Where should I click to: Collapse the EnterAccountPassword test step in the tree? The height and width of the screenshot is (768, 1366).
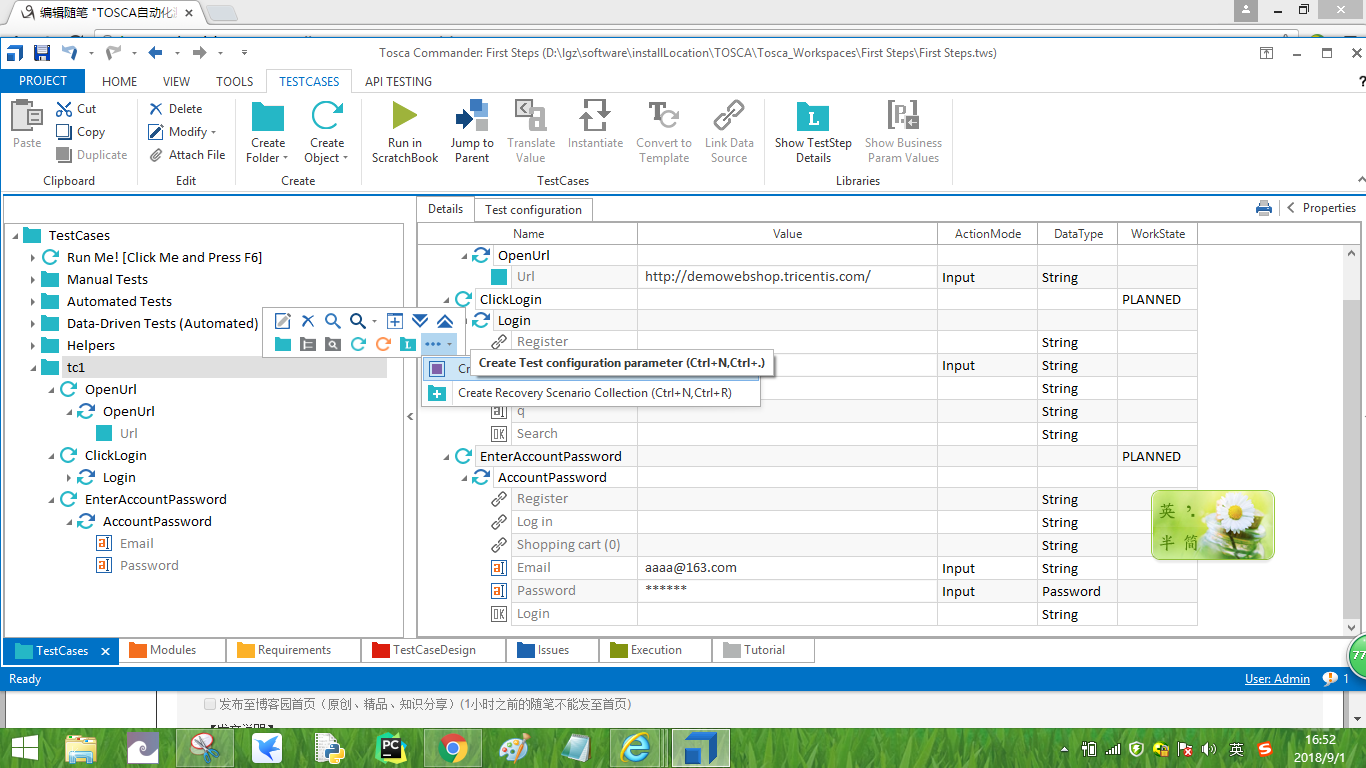tap(50, 500)
